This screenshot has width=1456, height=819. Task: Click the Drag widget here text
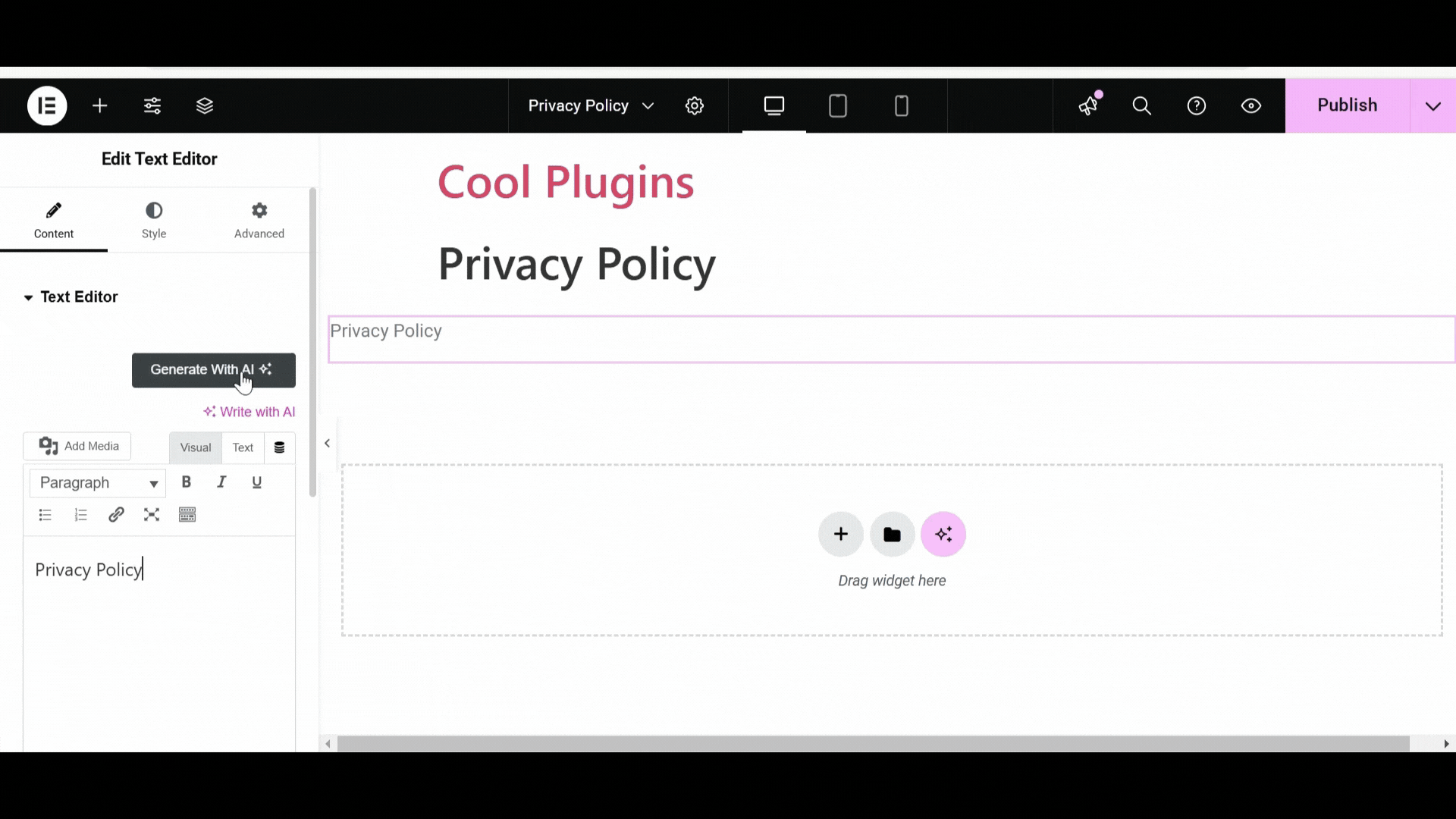(x=892, y=581)
